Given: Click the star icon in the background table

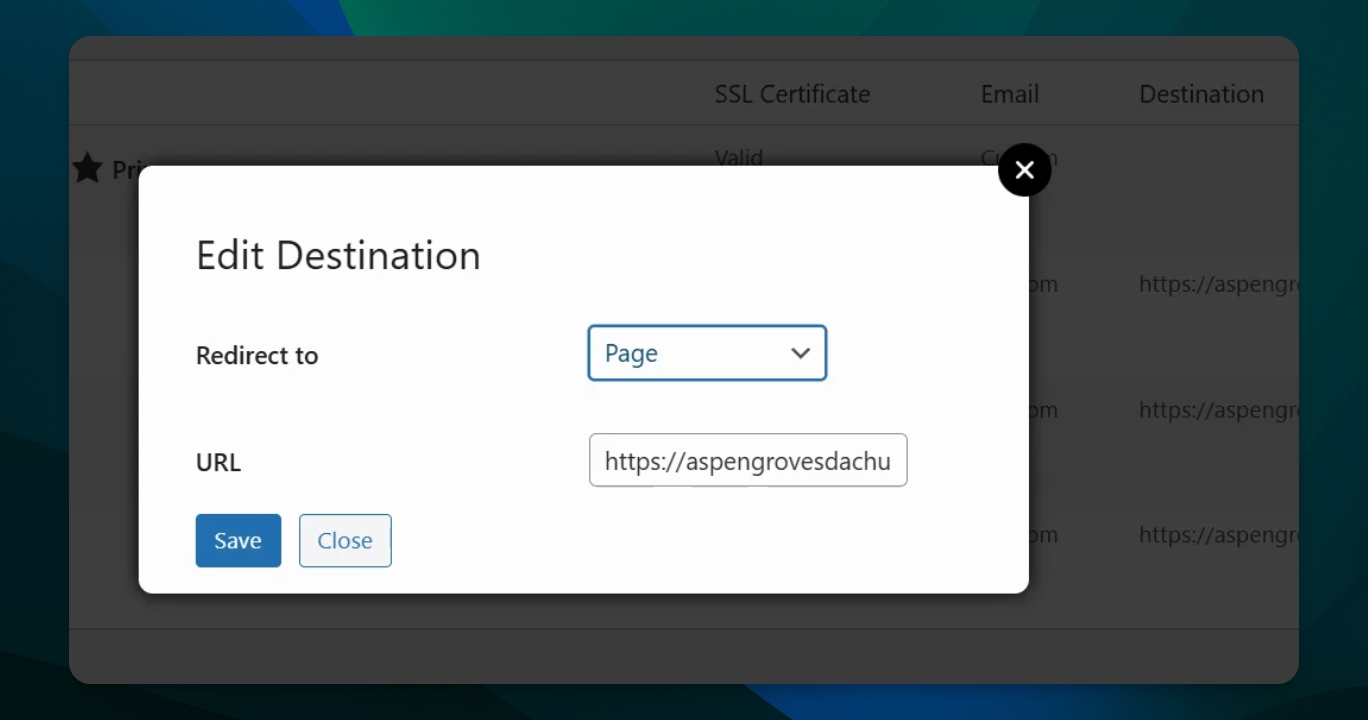Looking at the screenshot, I should [x=88, y=168].
